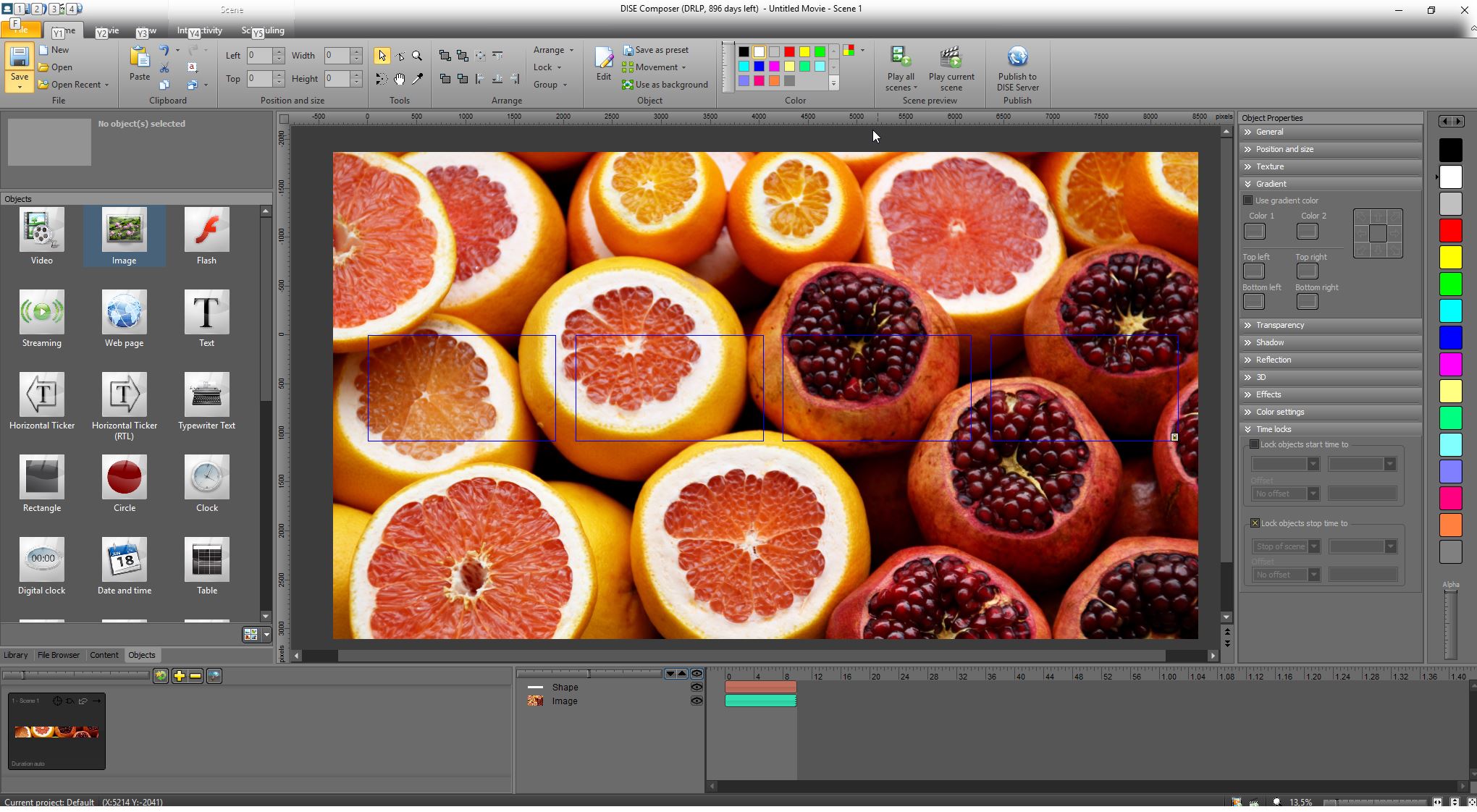The image size is (1477, 812).
Task: Click the Streaming object icon
Action: pyautogui.click(x=42, y=313)
